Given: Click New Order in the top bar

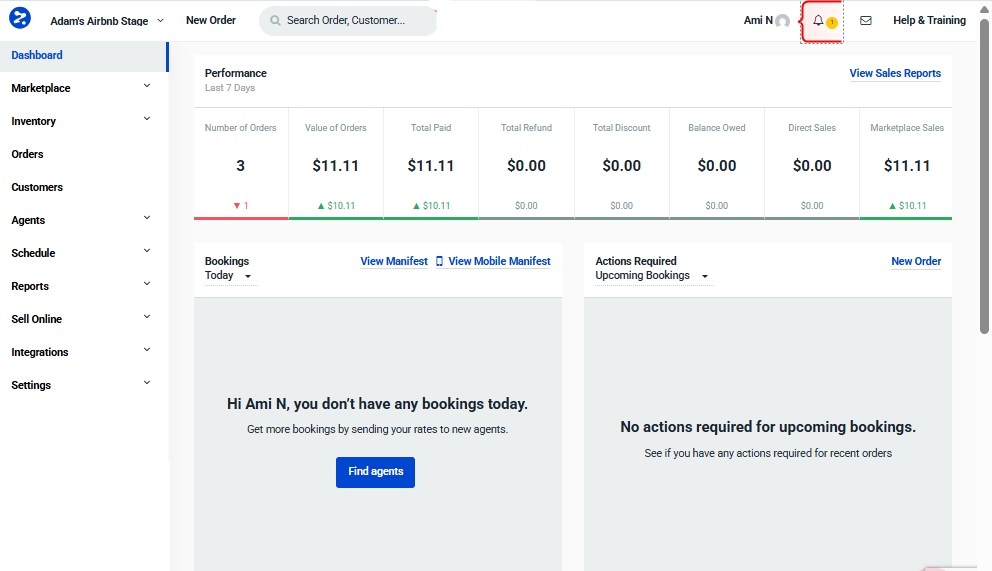Looking at the screenshot, I should [211, 20].
